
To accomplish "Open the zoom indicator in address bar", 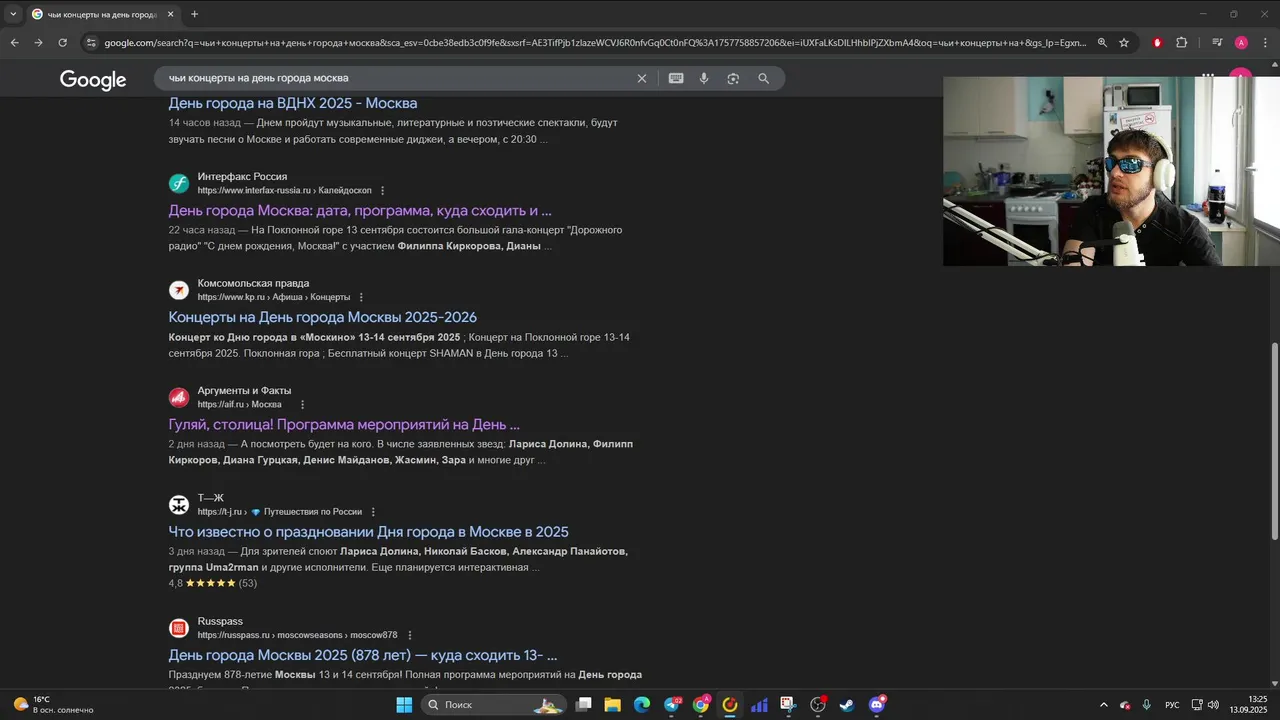I will pyautogui.click(x=1102, y=43).
